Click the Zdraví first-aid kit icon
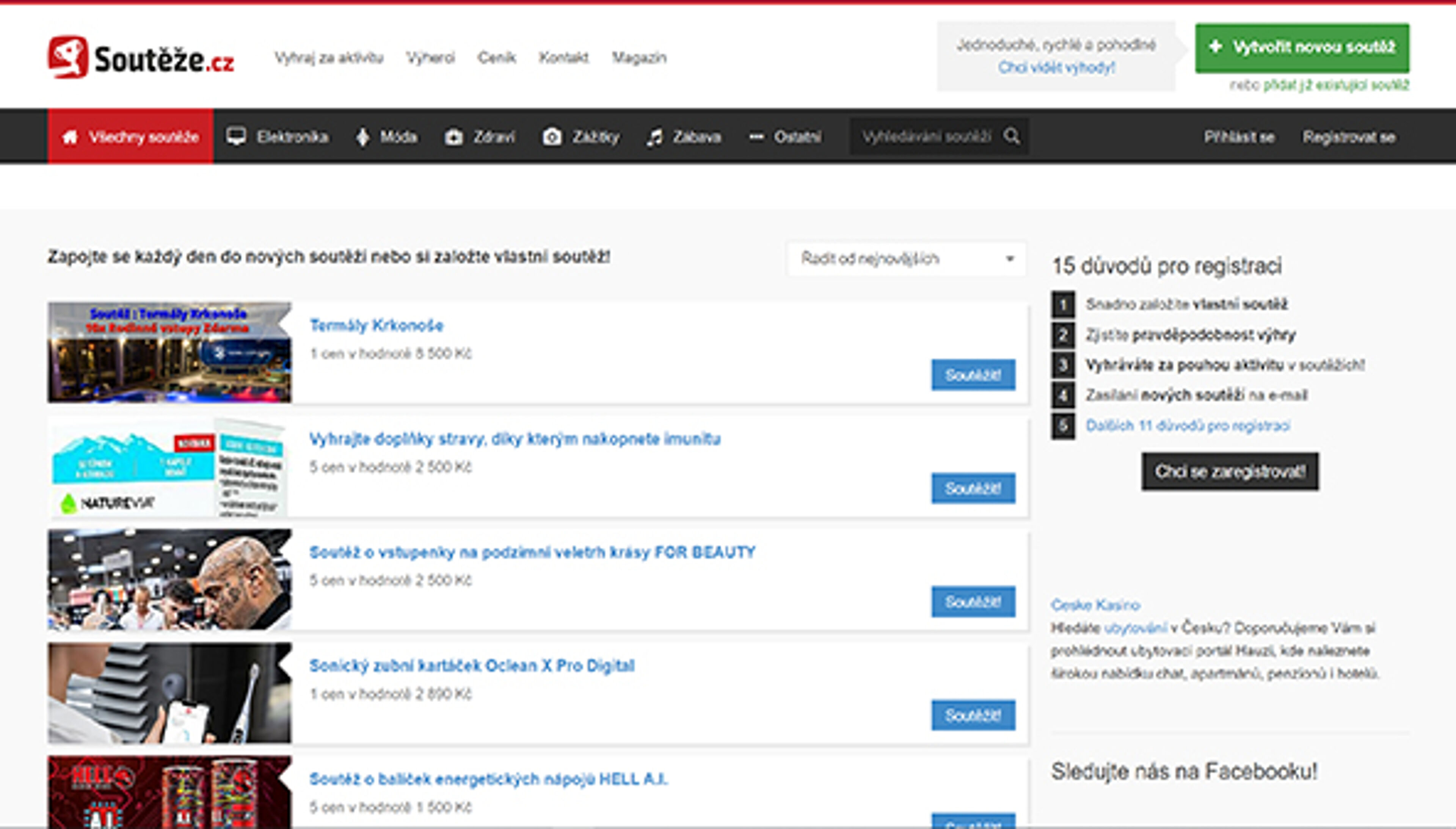This screenshot has height=829, width=1456. point(453,137)
